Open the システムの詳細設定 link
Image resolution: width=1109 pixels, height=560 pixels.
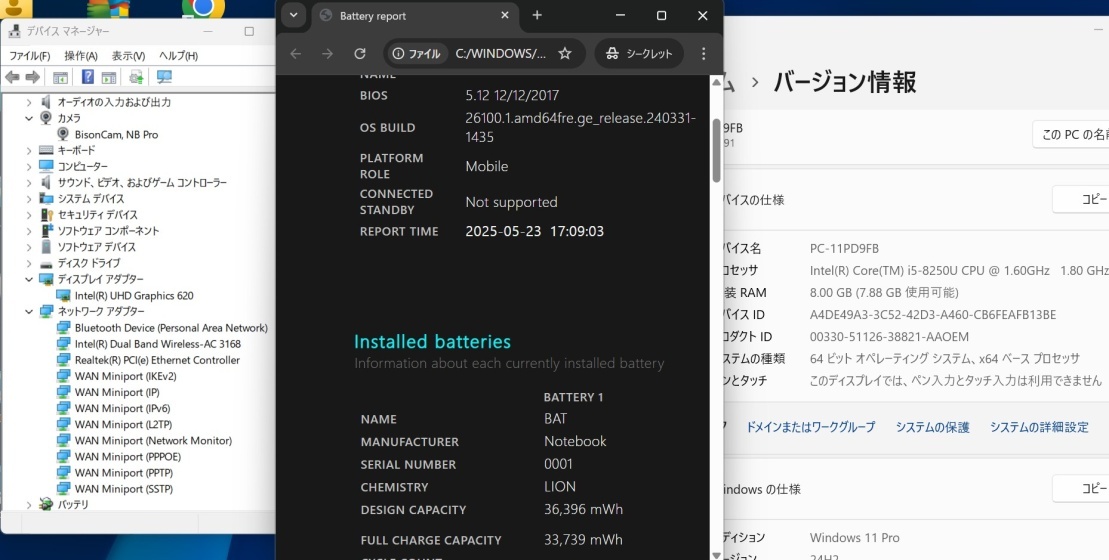coord(1039,427)
